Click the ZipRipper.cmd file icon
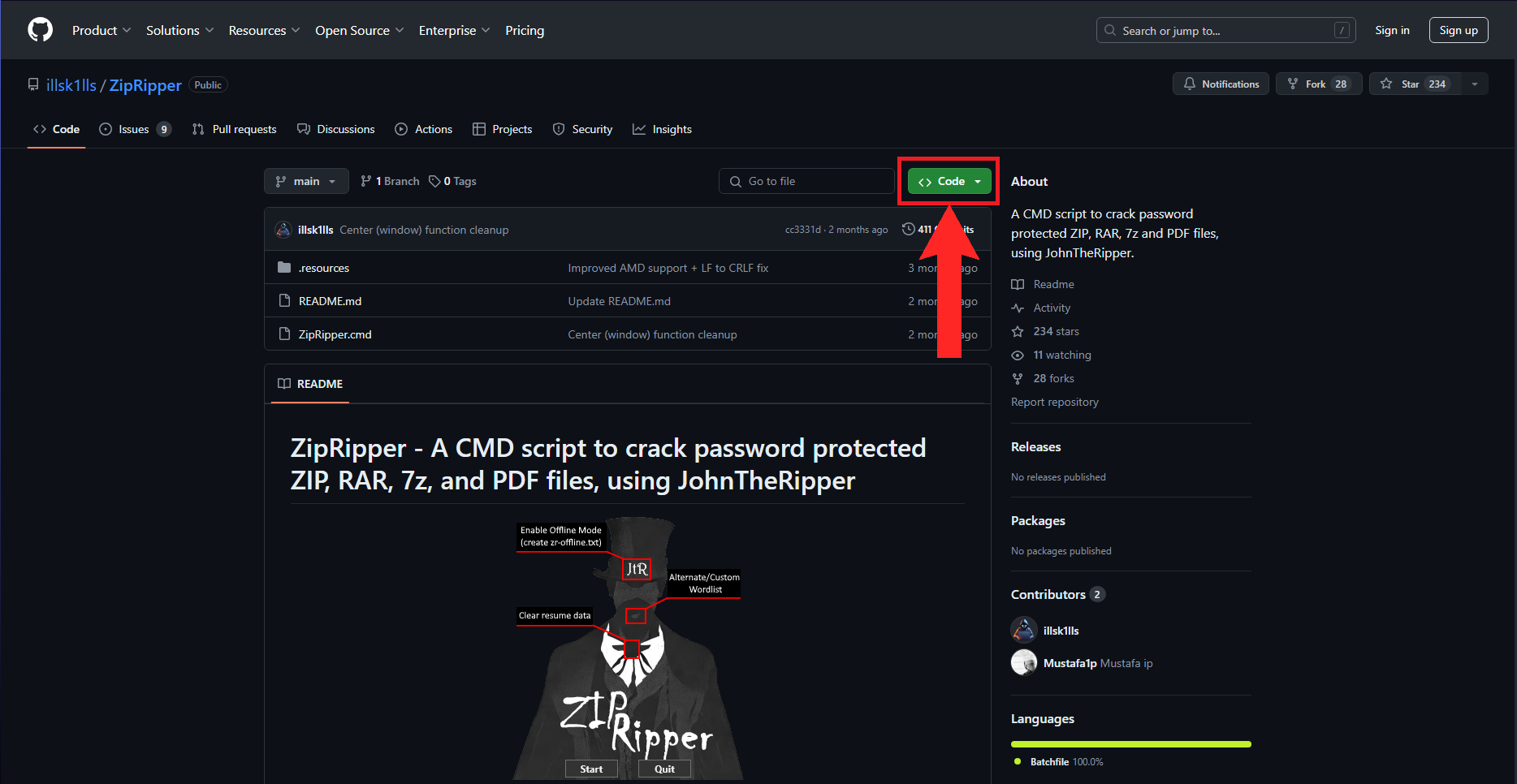The image size is (1517, 784). pyautogui.click(x=284, y=334)
